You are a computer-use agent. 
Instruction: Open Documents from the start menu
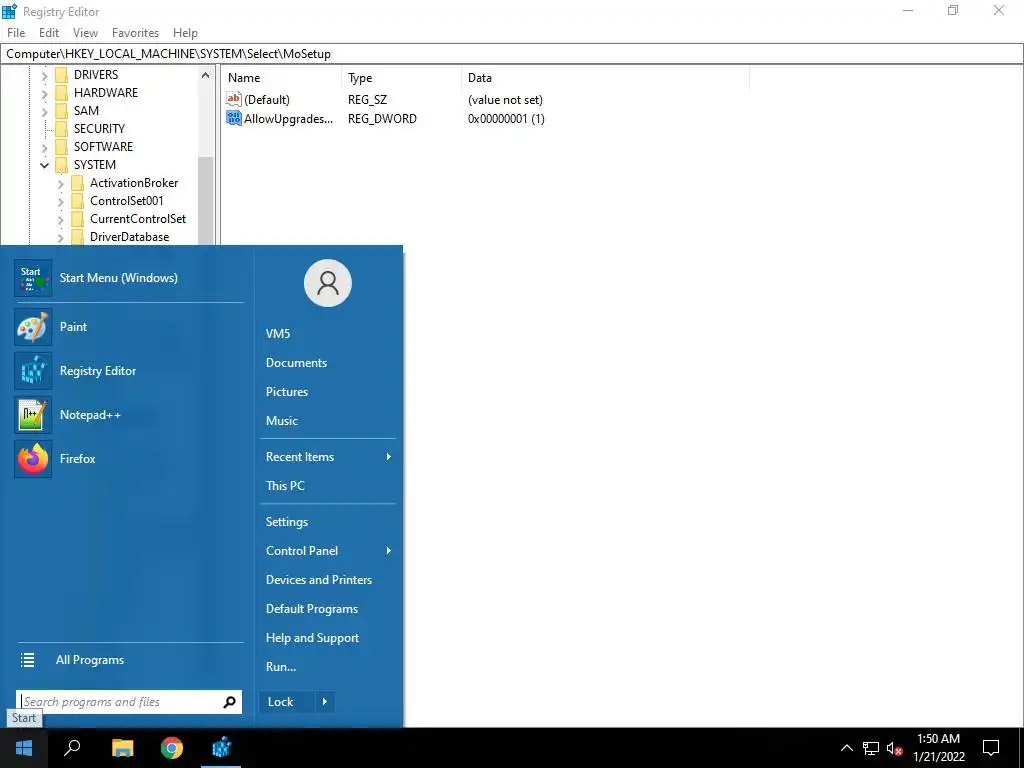click(x=296, y=362)
